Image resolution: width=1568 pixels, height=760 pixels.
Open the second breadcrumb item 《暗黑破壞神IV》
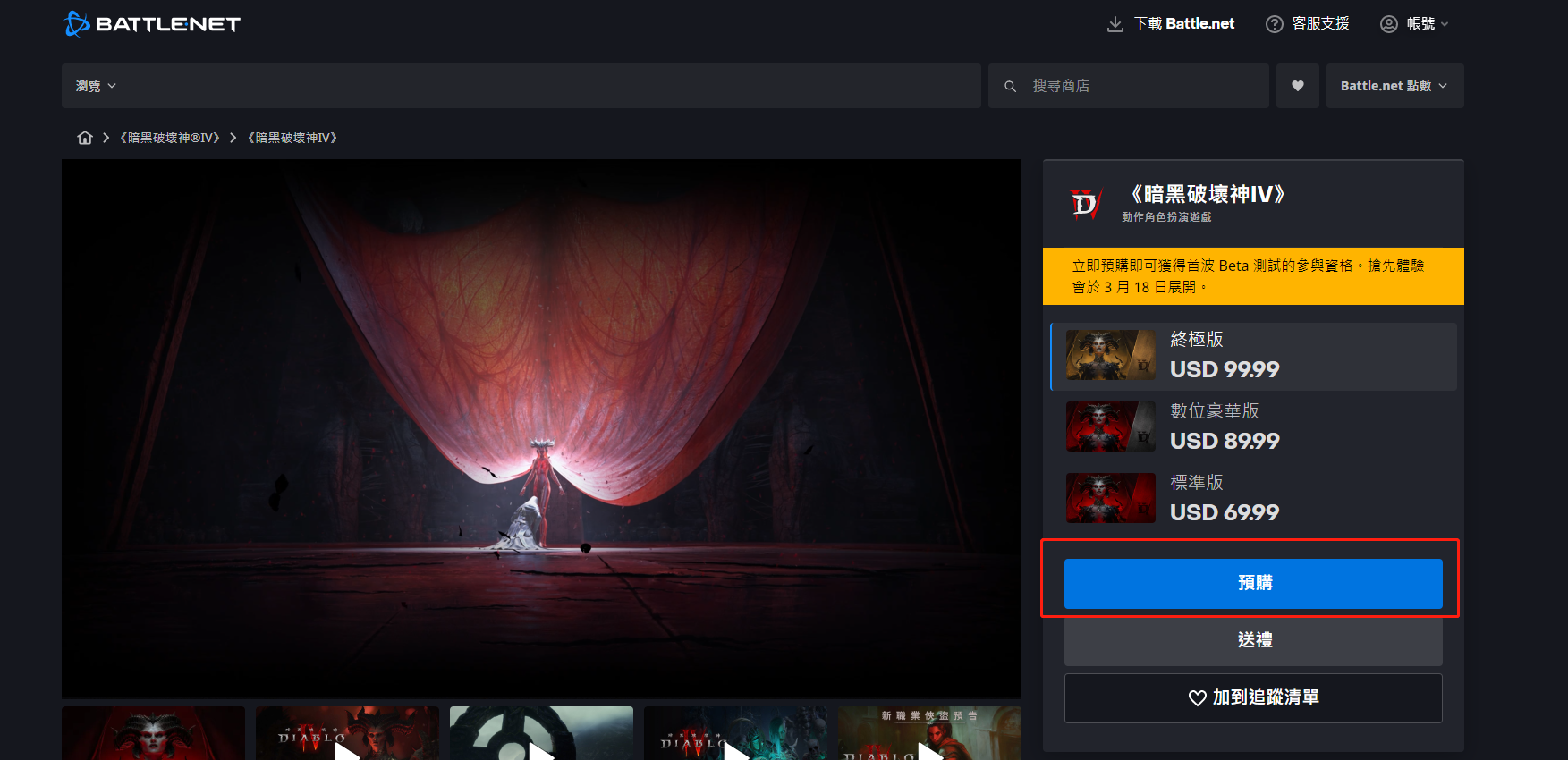292,138
